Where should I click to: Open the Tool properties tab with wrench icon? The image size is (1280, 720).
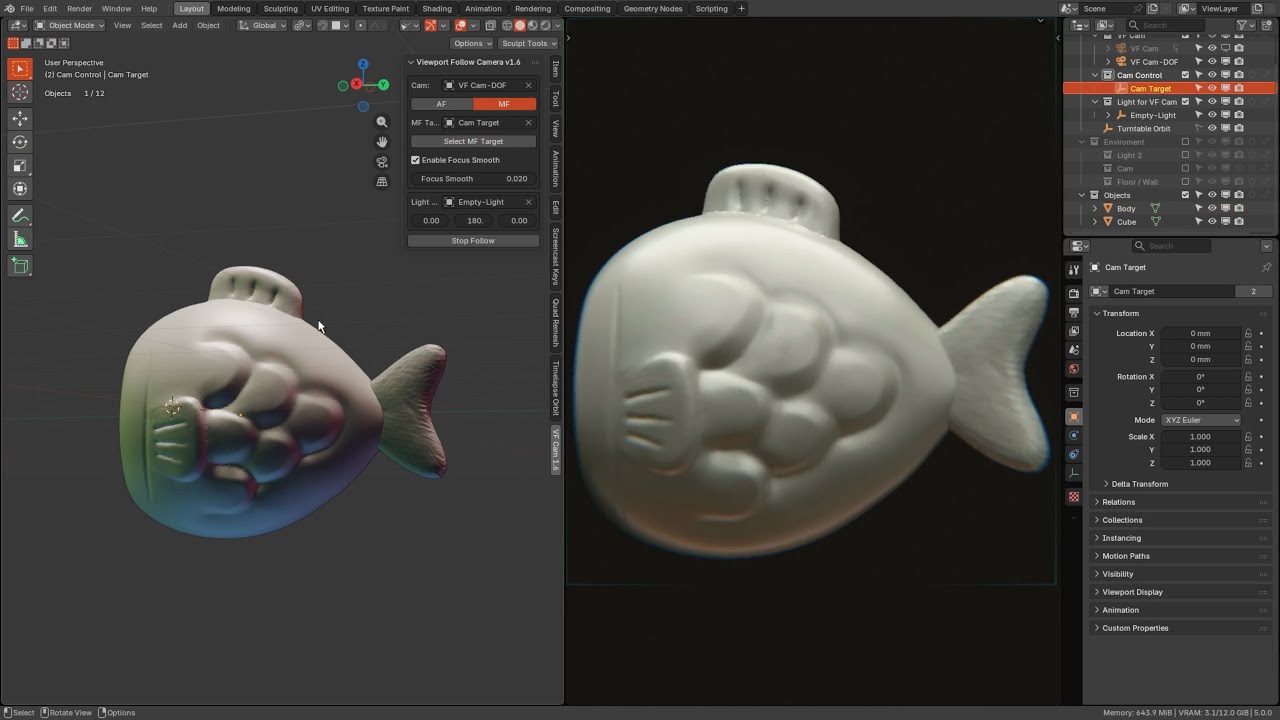[1074, 270]
